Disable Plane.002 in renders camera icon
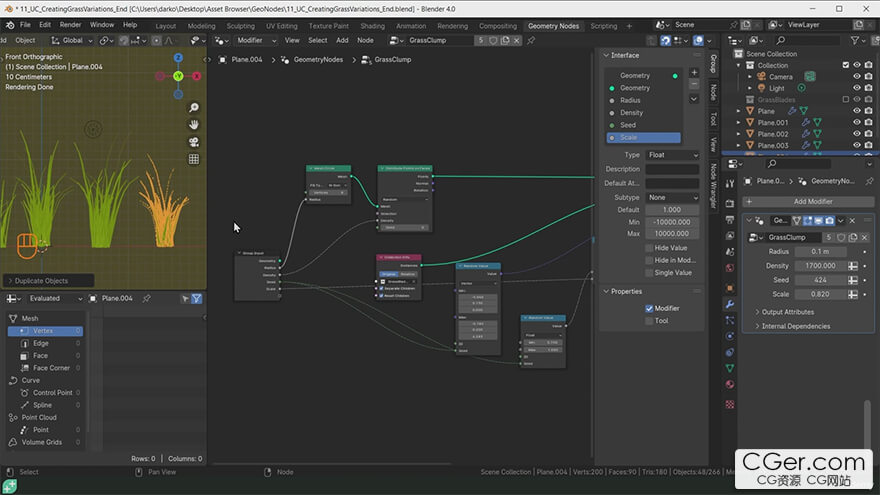 coord(869,134)
